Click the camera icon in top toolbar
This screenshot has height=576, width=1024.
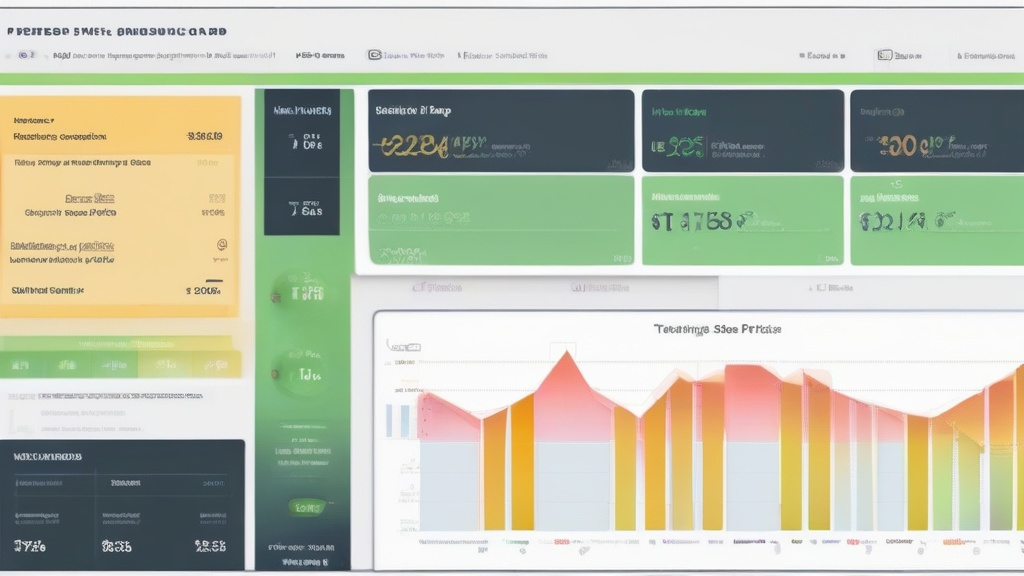point(374,55)
